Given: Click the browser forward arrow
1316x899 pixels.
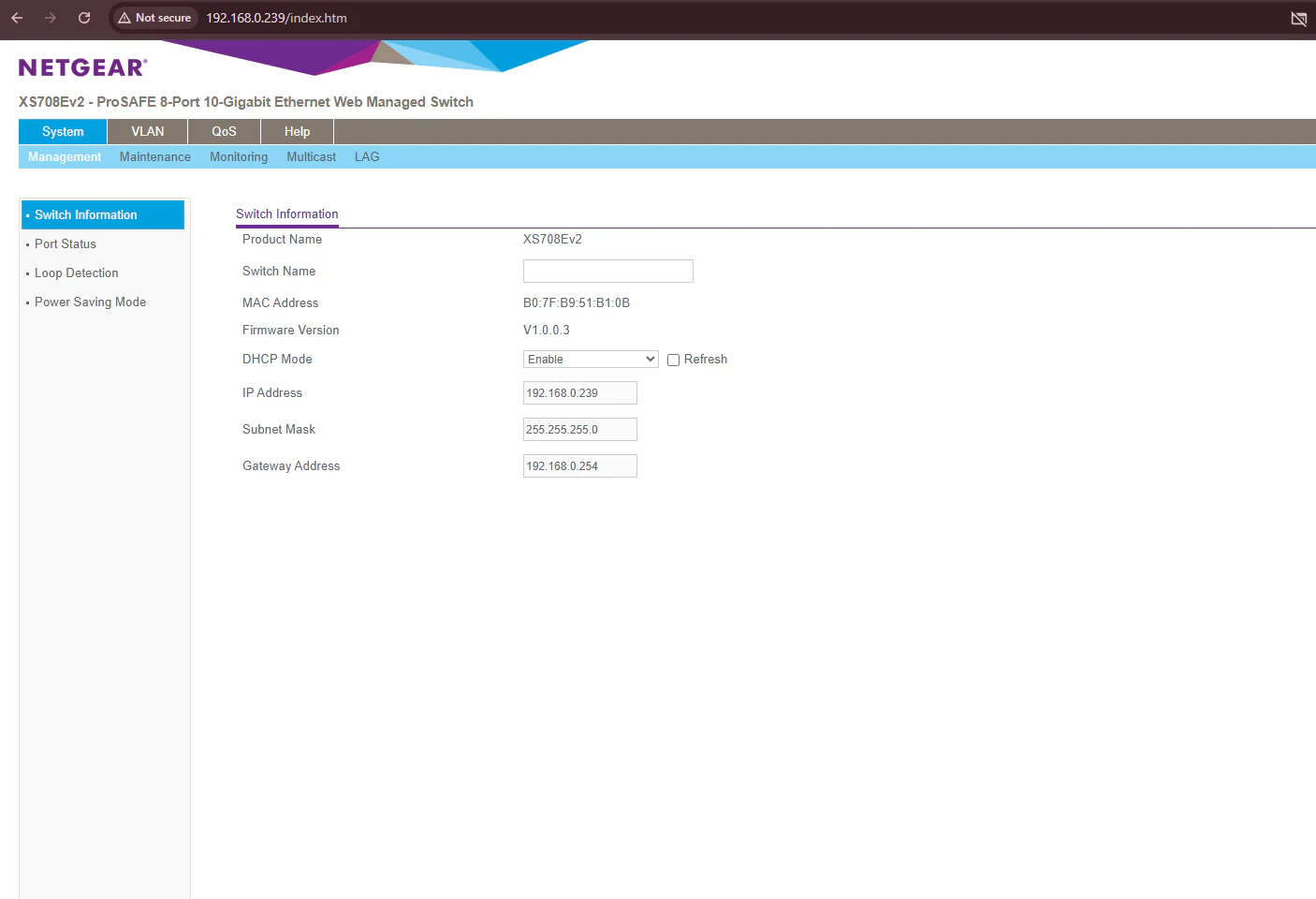Looking at the screenshot, I should 51,18.
